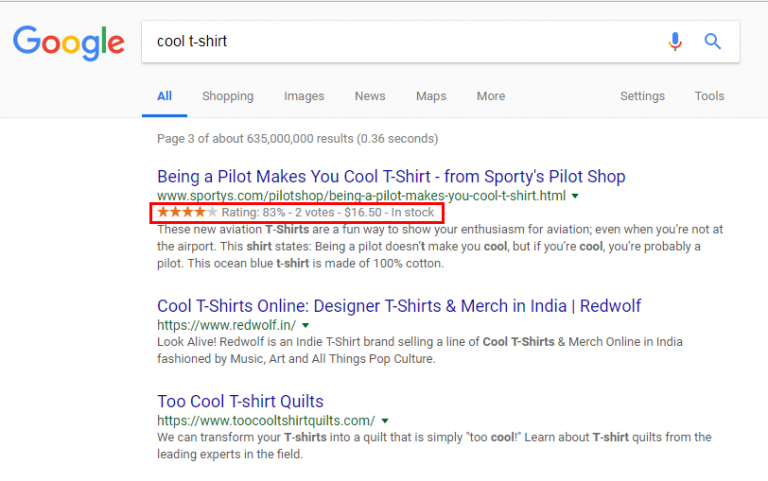Click the blue magnifying glass search icon
Viewport: 768px width, 481px height.
click(713, 42)
